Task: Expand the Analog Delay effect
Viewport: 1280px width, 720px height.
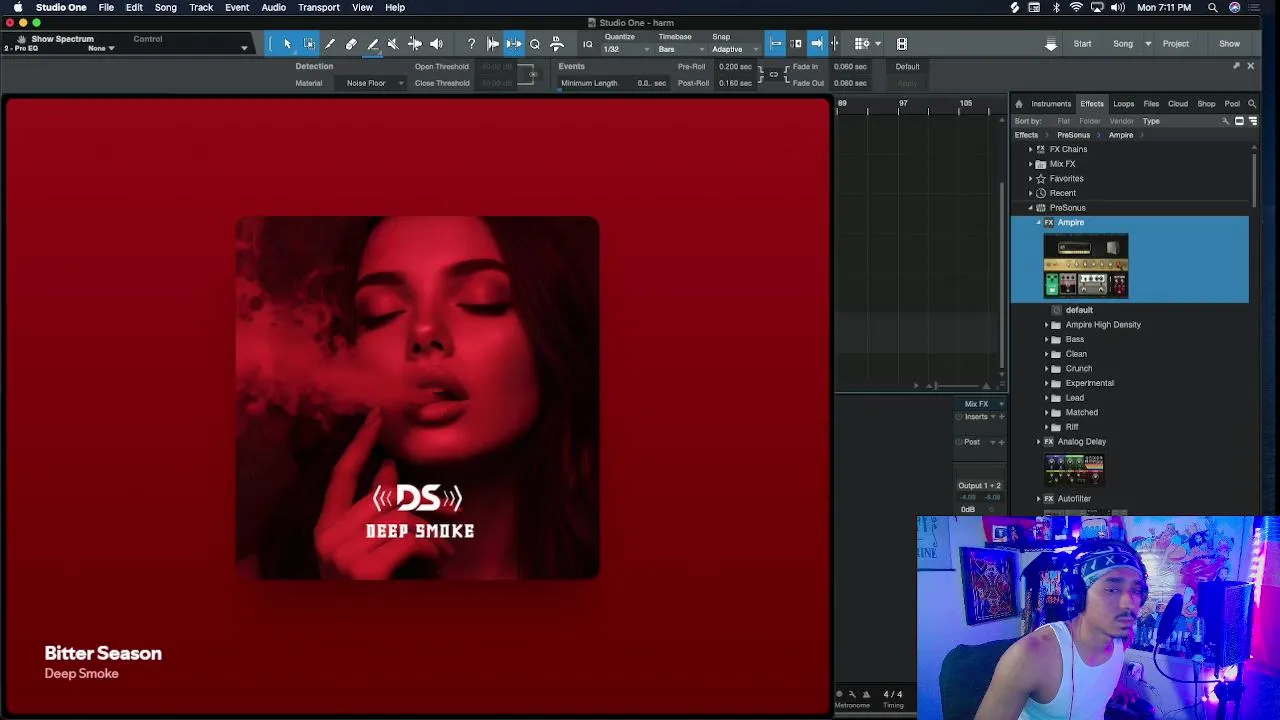Action: click(1039, 442)
